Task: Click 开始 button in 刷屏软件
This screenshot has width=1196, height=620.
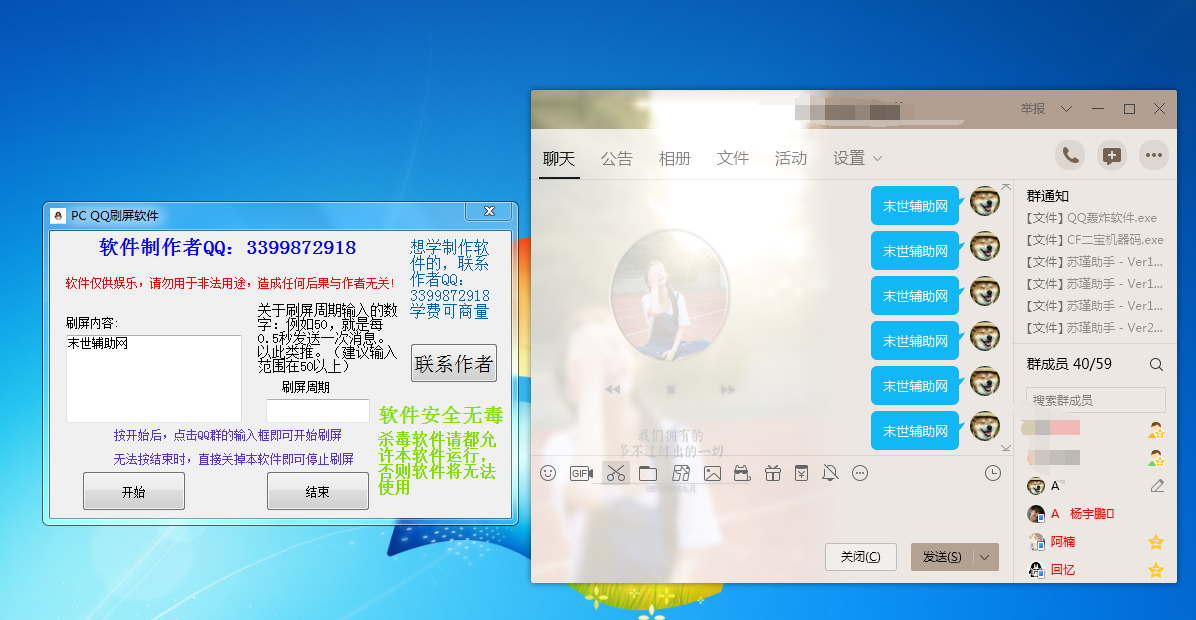Action: [133, 491]
